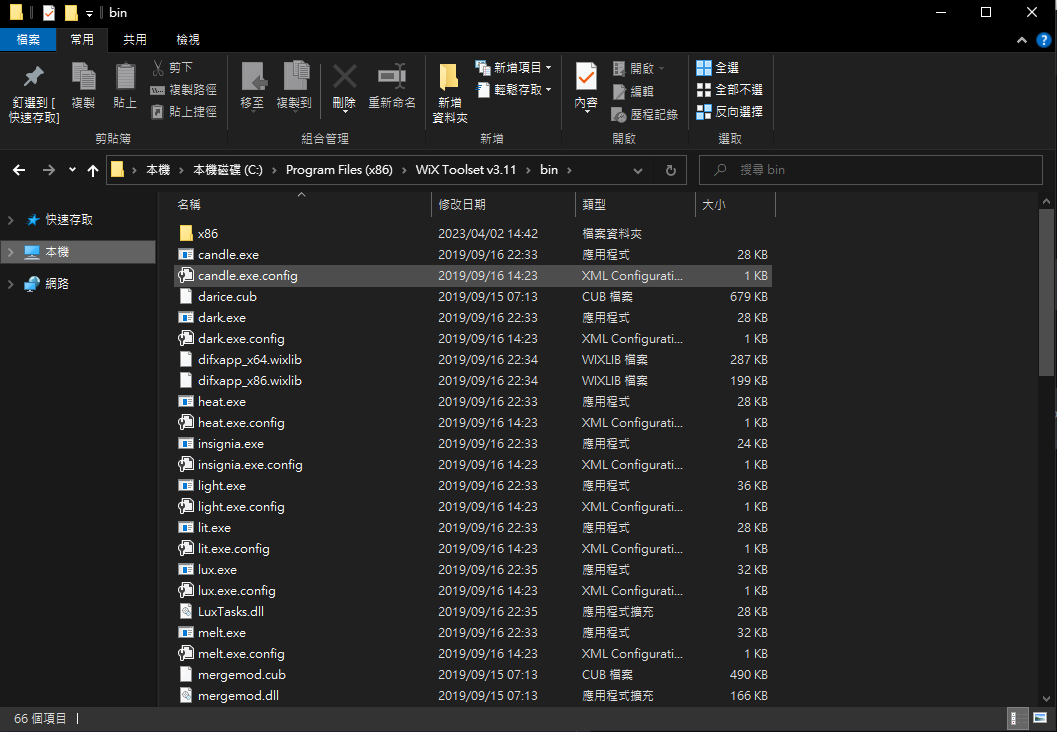Open History (歷程記錄)
Viewport: 1057px width, 732px height.
pyautogui.click(x=644, y=115)
